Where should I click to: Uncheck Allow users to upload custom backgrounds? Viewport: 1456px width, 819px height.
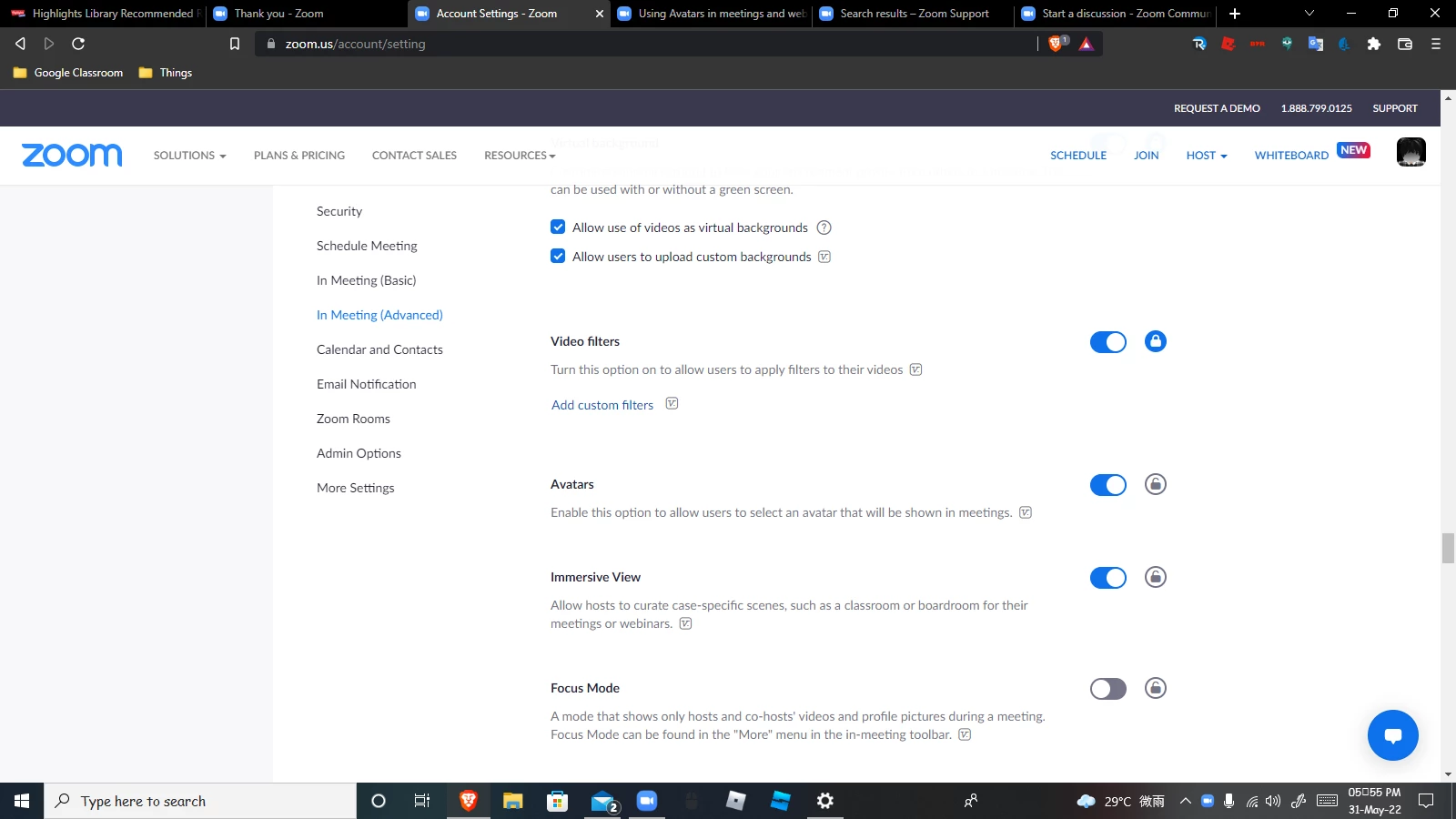pyautogui.click(x=558, y=256)
